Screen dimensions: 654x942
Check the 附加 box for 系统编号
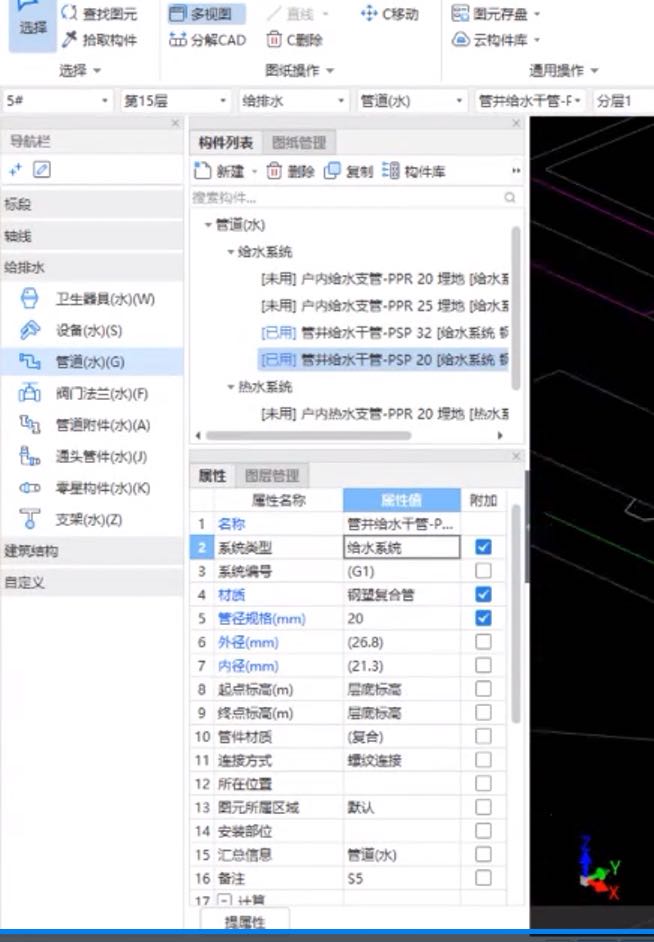point(483,571)
